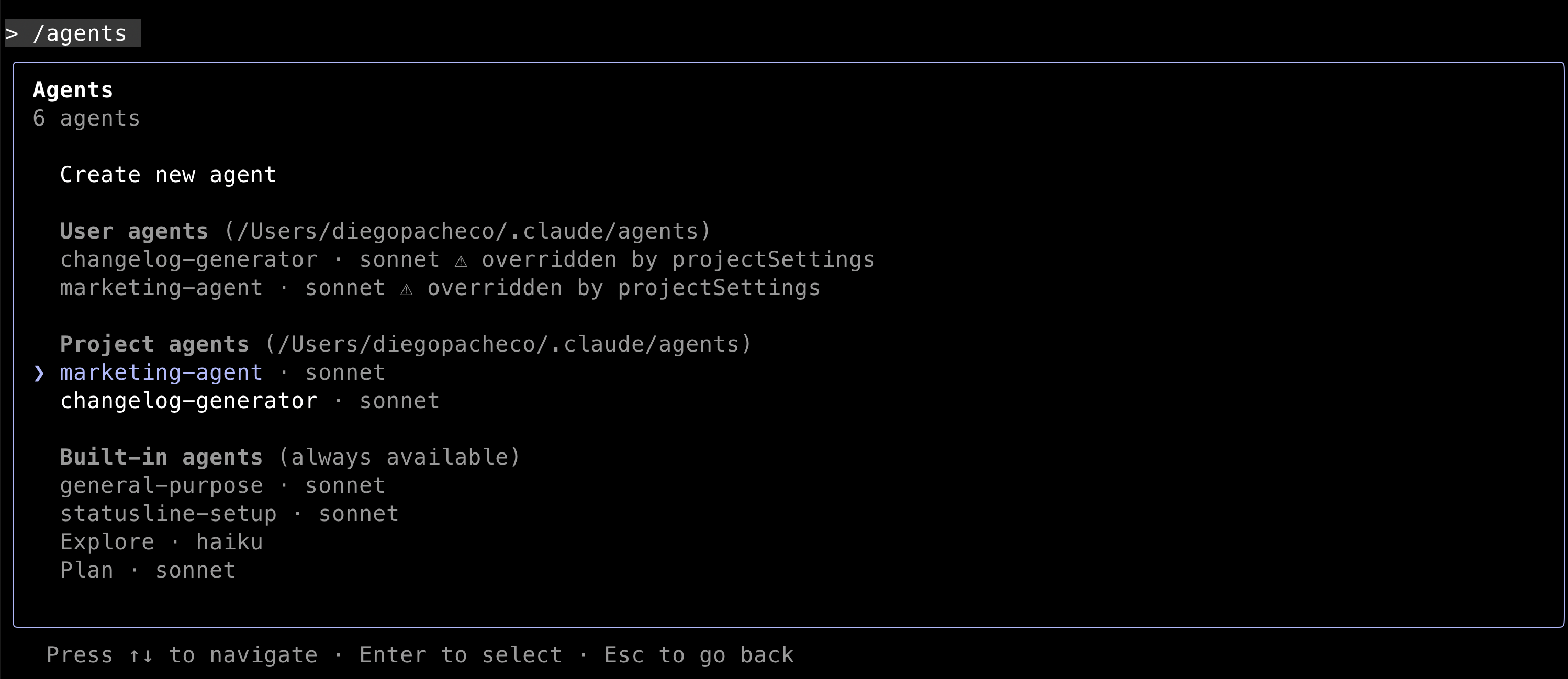
Task: Click the warning icon beside user changelog-generator
Action: click(461, 261)
